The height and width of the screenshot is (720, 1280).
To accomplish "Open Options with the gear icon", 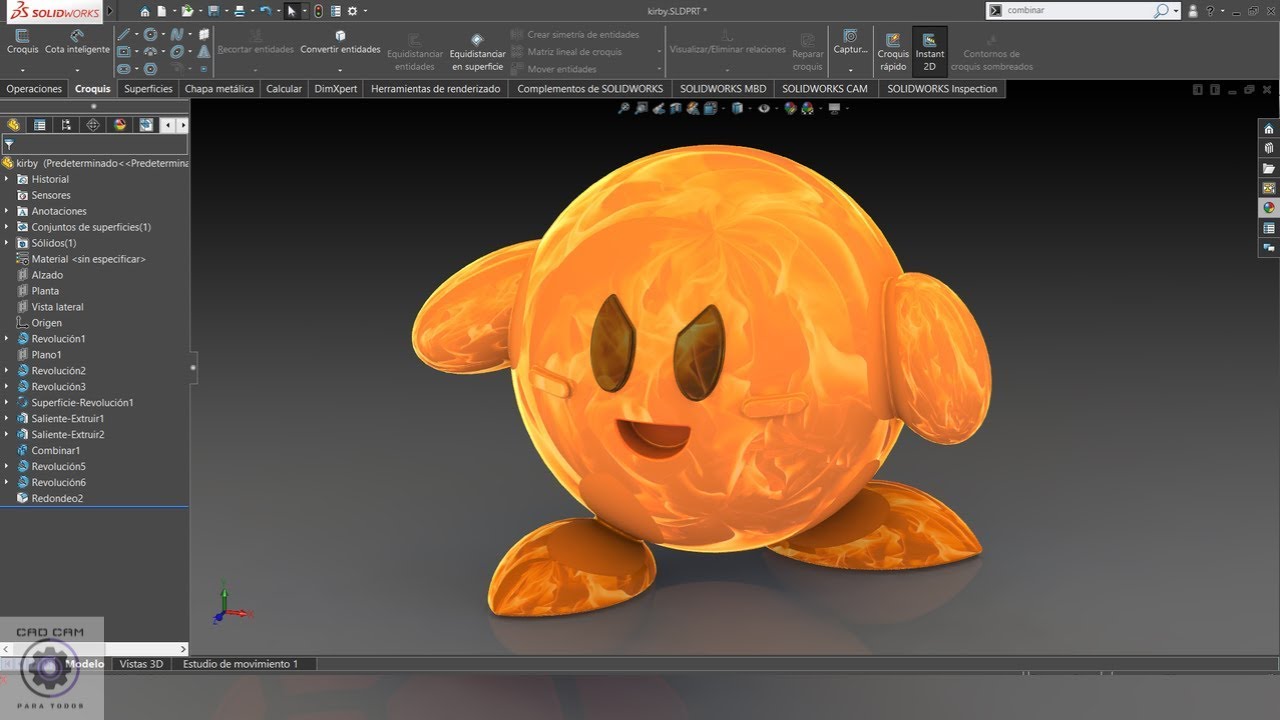I will point(352,11).
